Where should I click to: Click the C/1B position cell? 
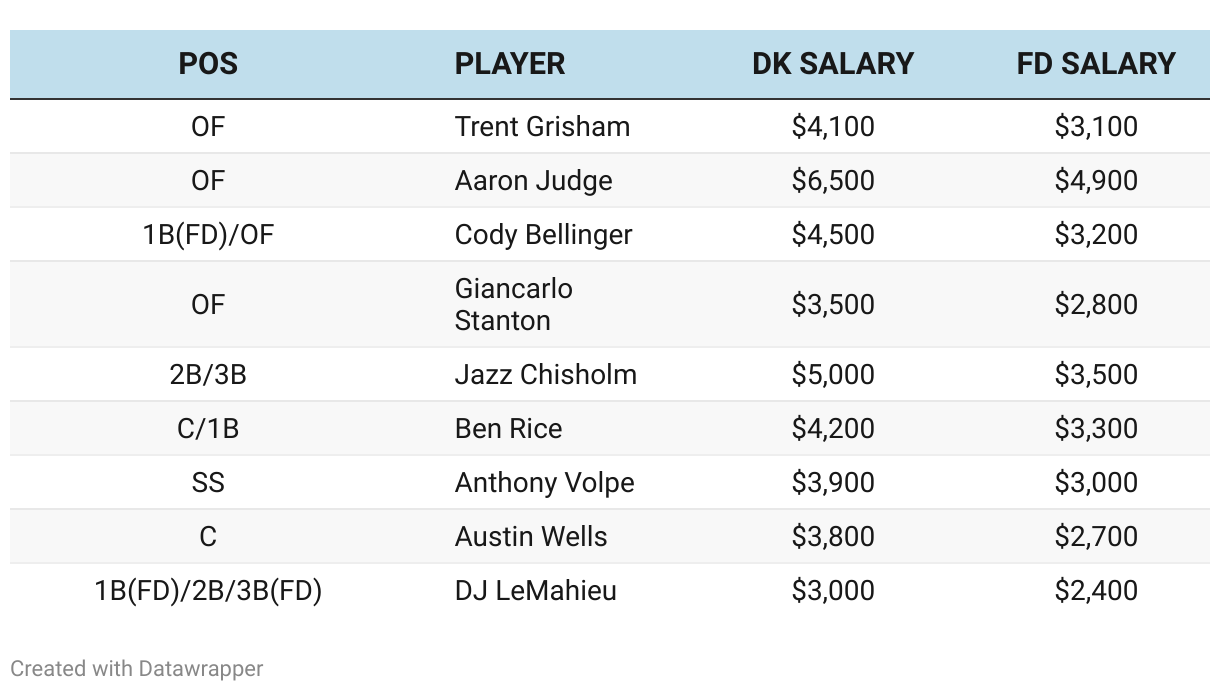tap(208, 429)
